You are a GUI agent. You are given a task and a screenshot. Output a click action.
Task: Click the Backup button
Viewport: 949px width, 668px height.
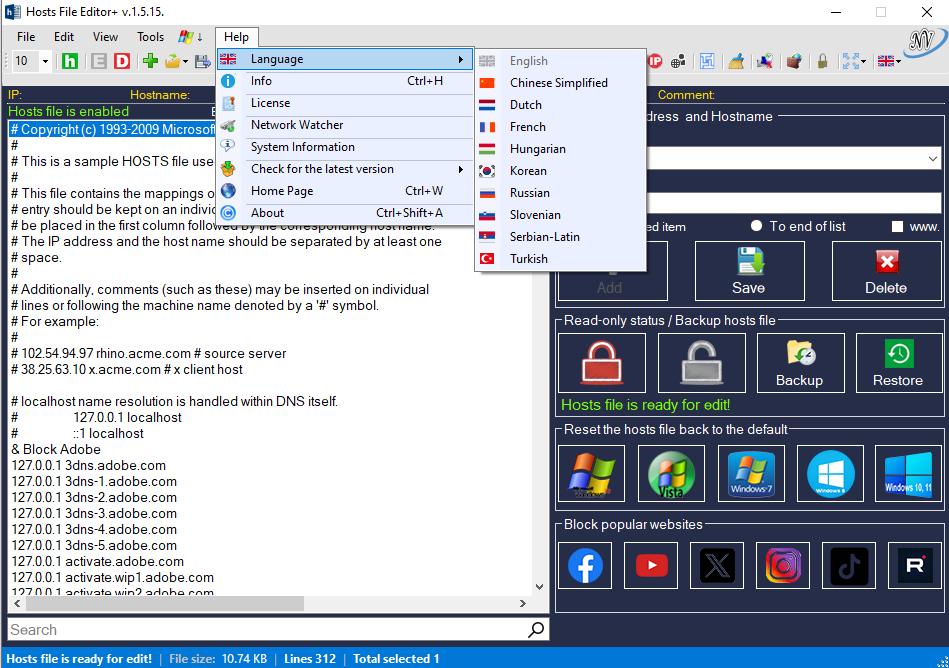pyautogui.click(x=799, y=362)
